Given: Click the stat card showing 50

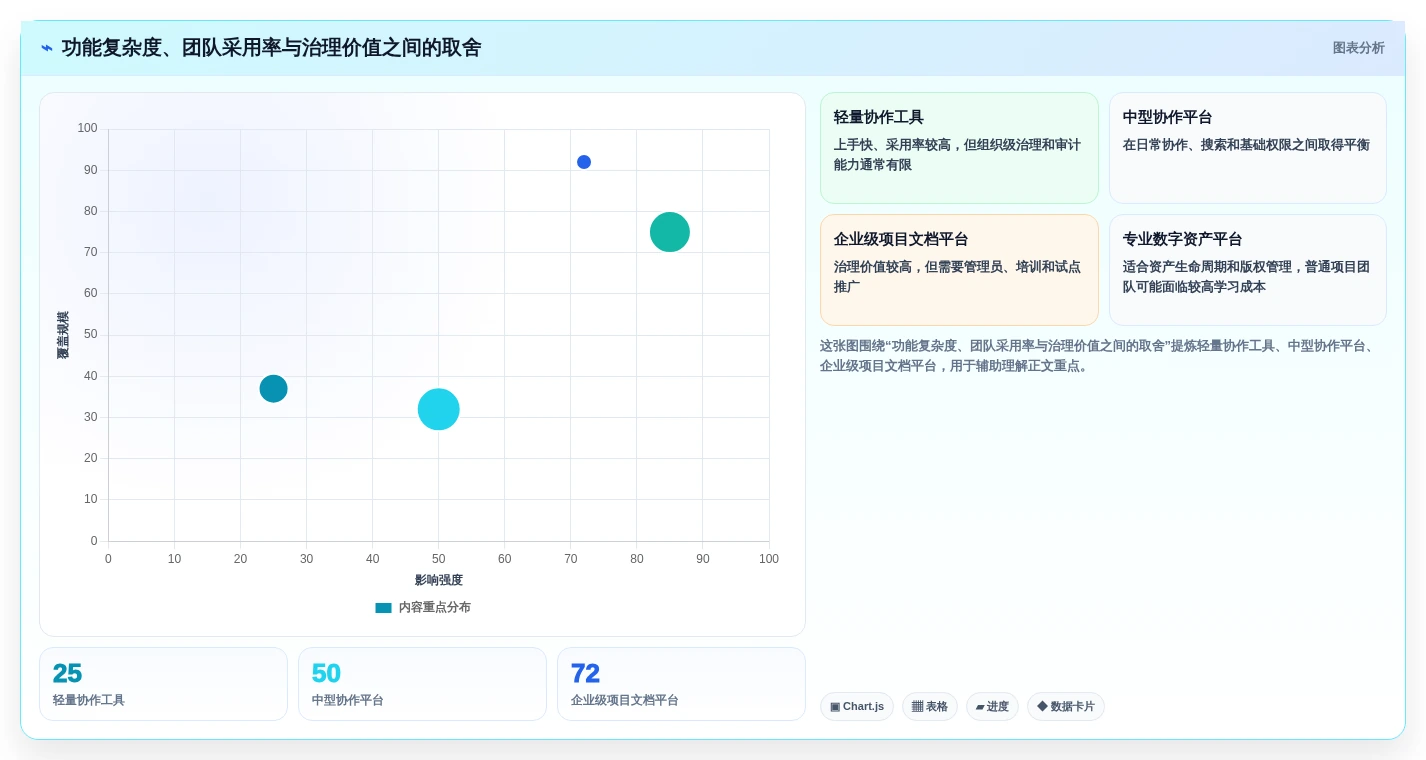Looking at the screenshot, I should pyautogui.click(x=422, y=684).
